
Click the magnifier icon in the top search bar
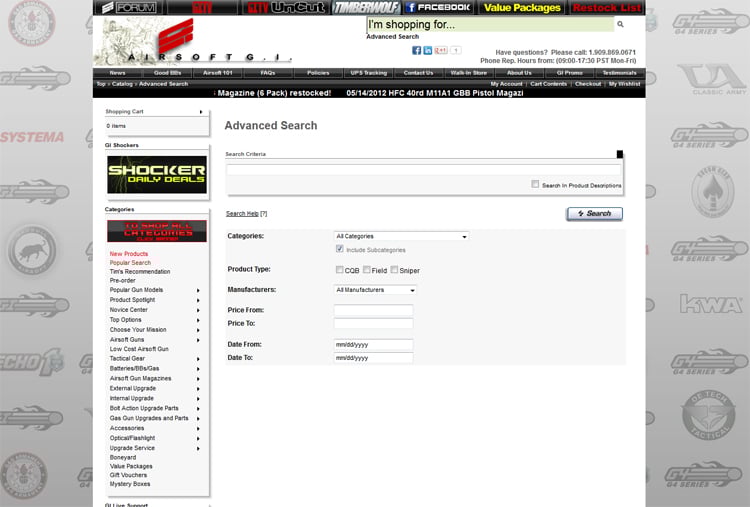(620, 24)
